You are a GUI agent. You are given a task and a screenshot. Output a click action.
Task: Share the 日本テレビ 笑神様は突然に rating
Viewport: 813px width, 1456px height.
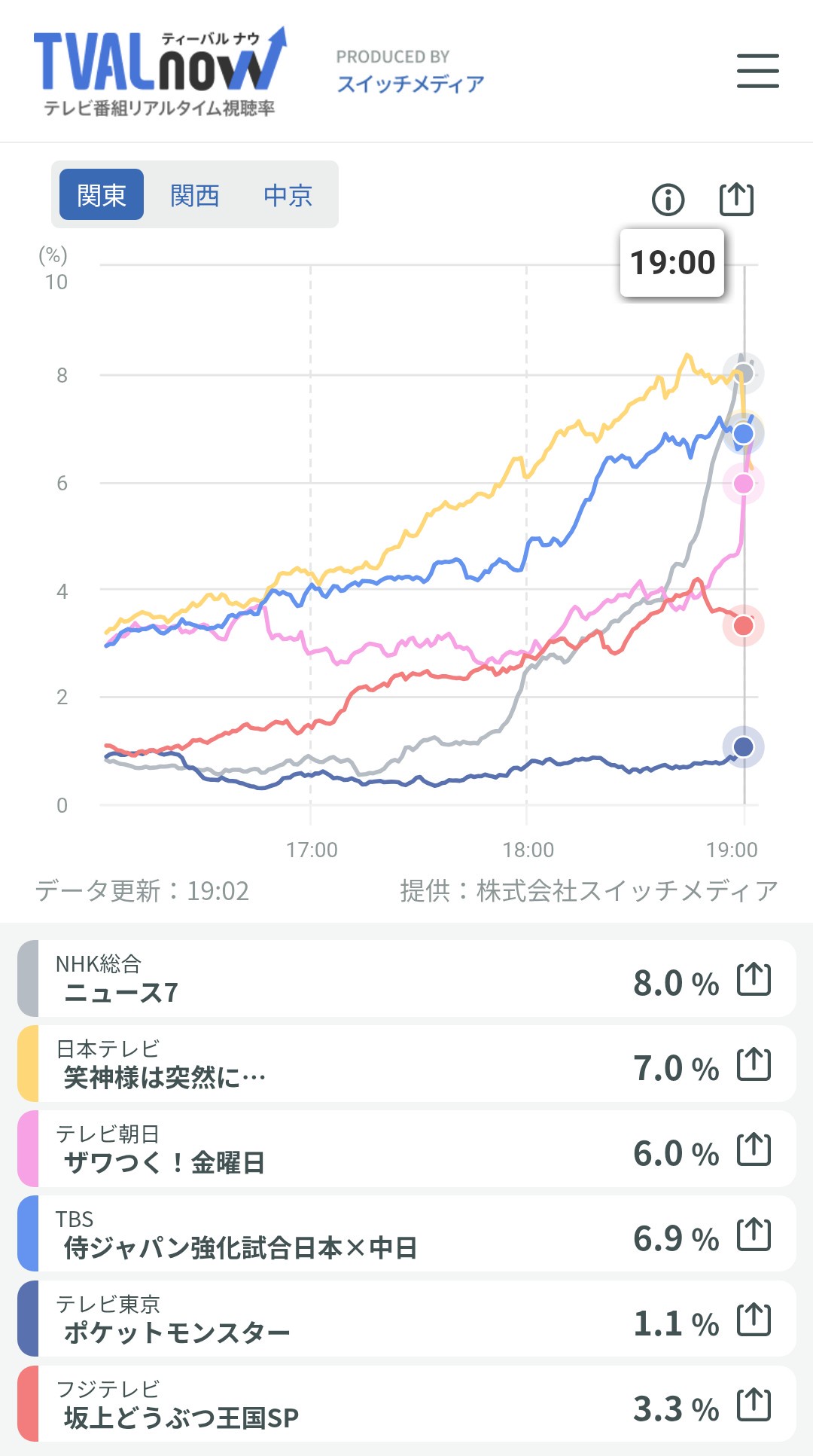point(754,1064)
